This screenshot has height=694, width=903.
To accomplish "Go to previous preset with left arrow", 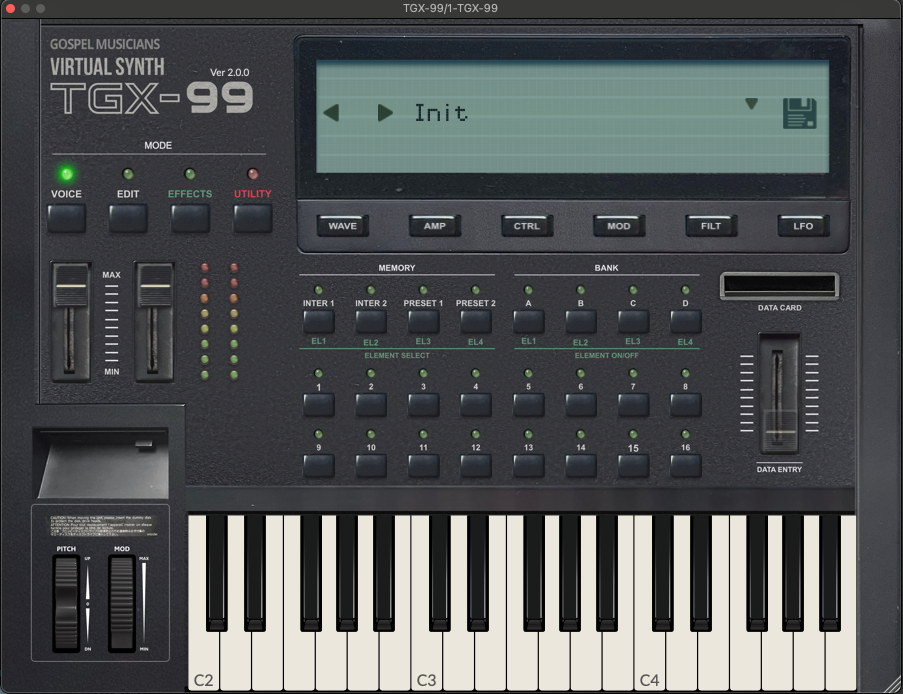I will [x=331, y=113].
